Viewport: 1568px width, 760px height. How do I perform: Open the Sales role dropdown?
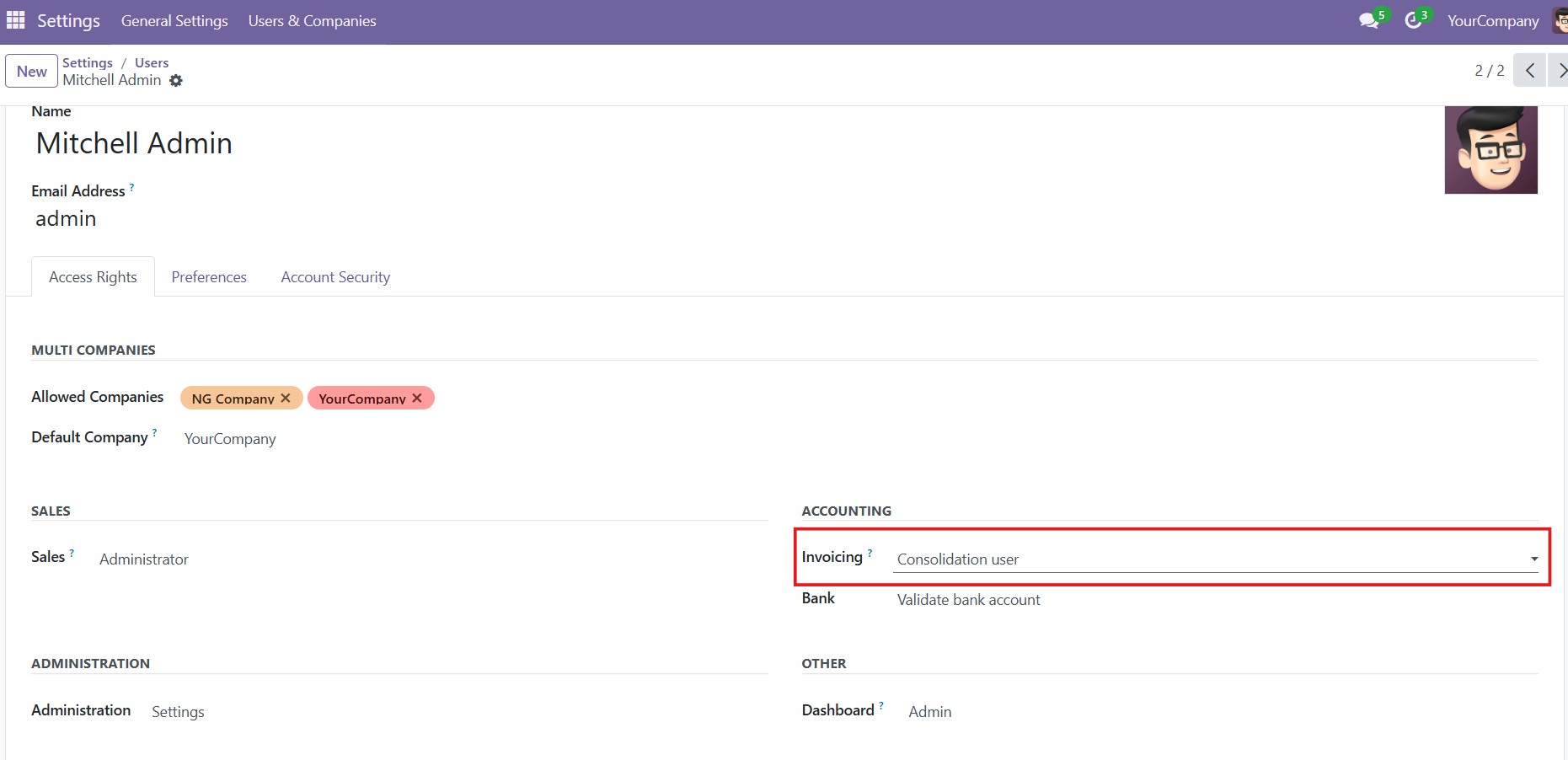pyautogui.click(x=144, y=559)
